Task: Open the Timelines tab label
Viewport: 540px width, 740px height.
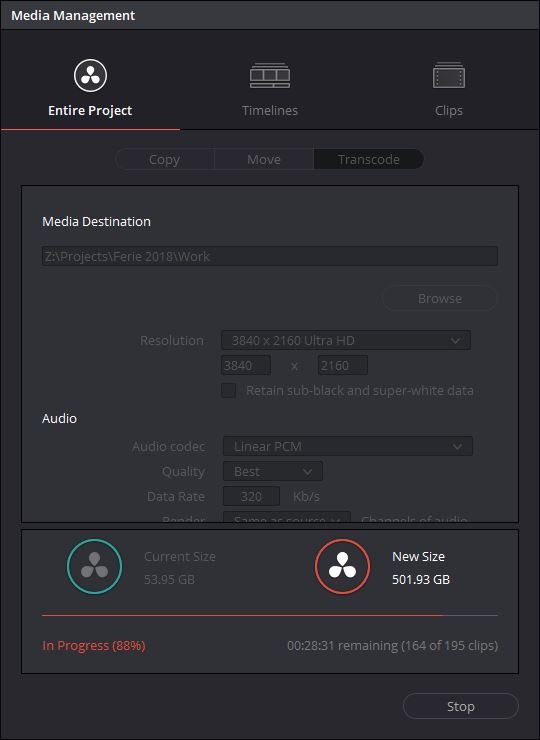Action: click(270, 110)
